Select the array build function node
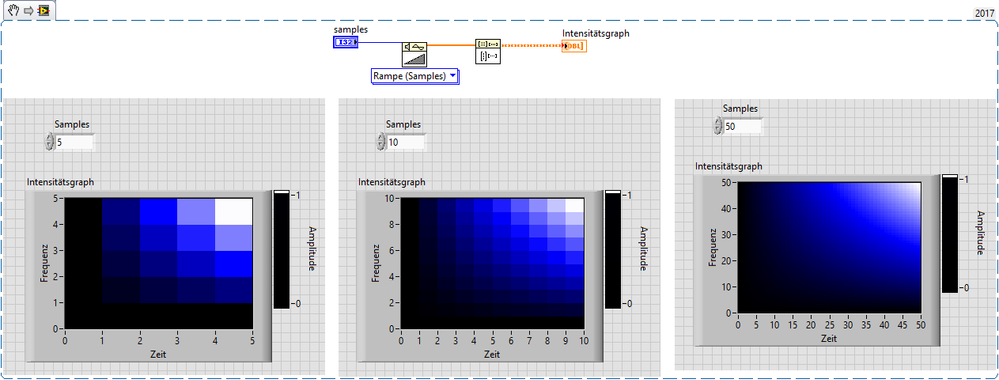The image size is (999, 380). coord(488,52)
